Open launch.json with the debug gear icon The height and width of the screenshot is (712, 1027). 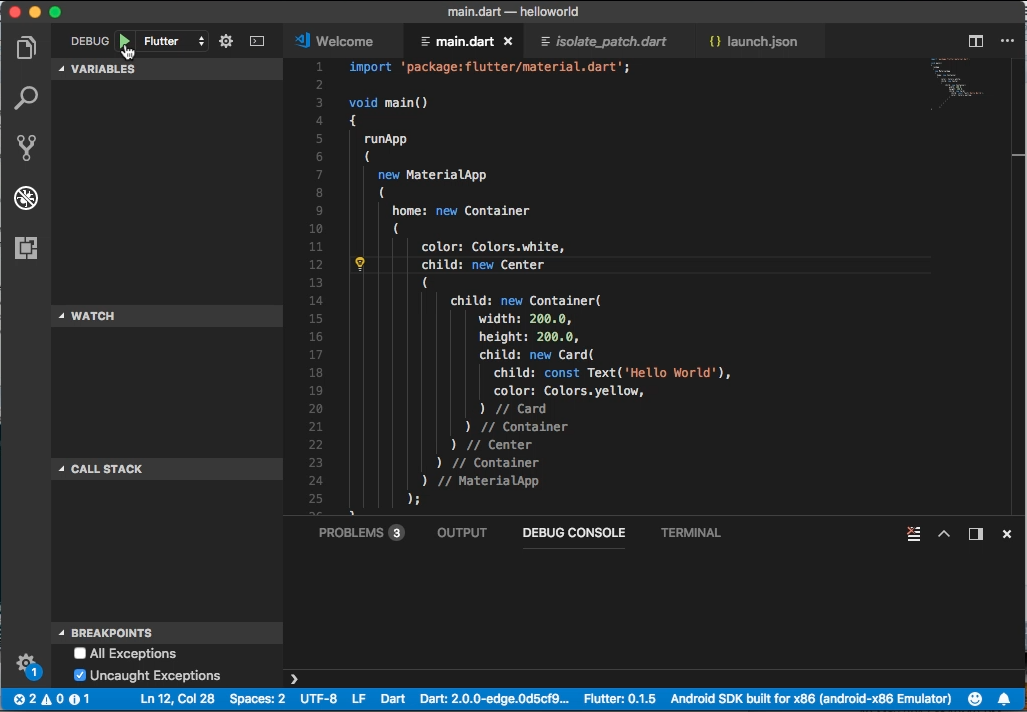(x=226, y=41)
